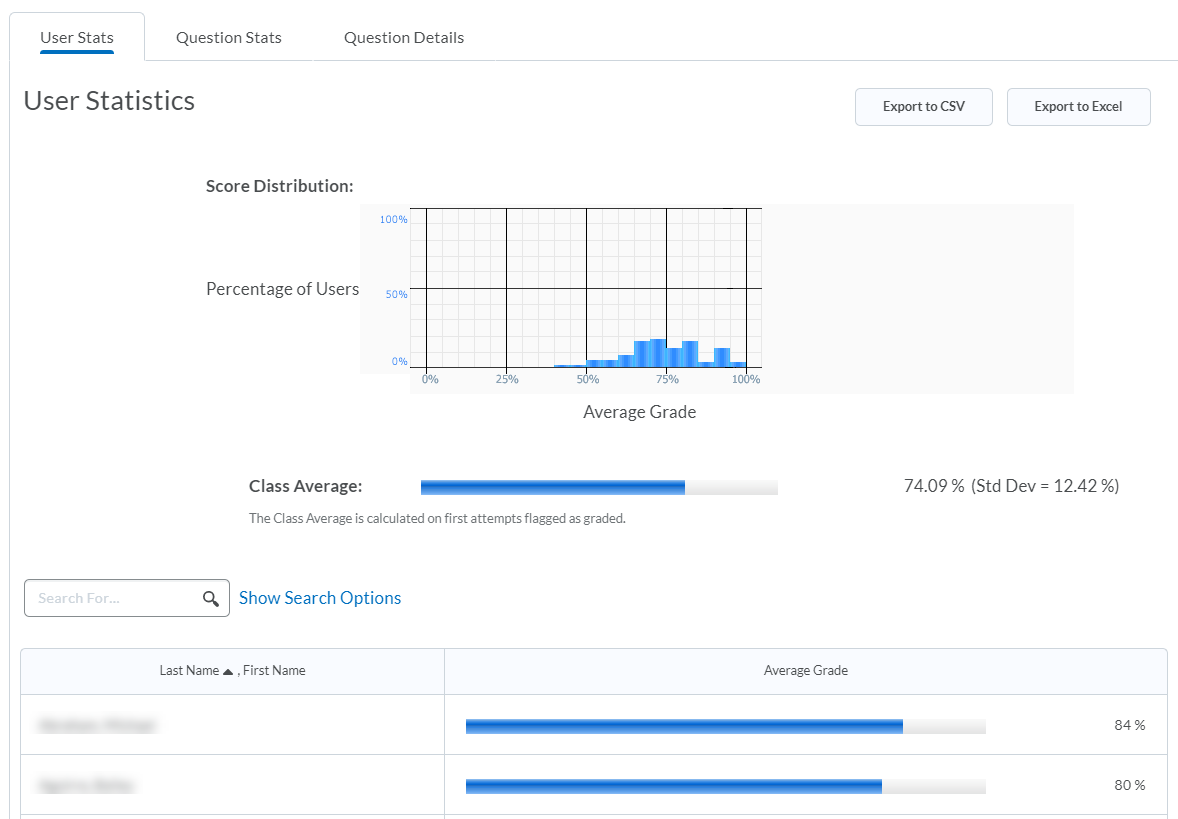Screen dimensions: 1178x819
Task: Sort the table by Last Name
Action: 188,671
